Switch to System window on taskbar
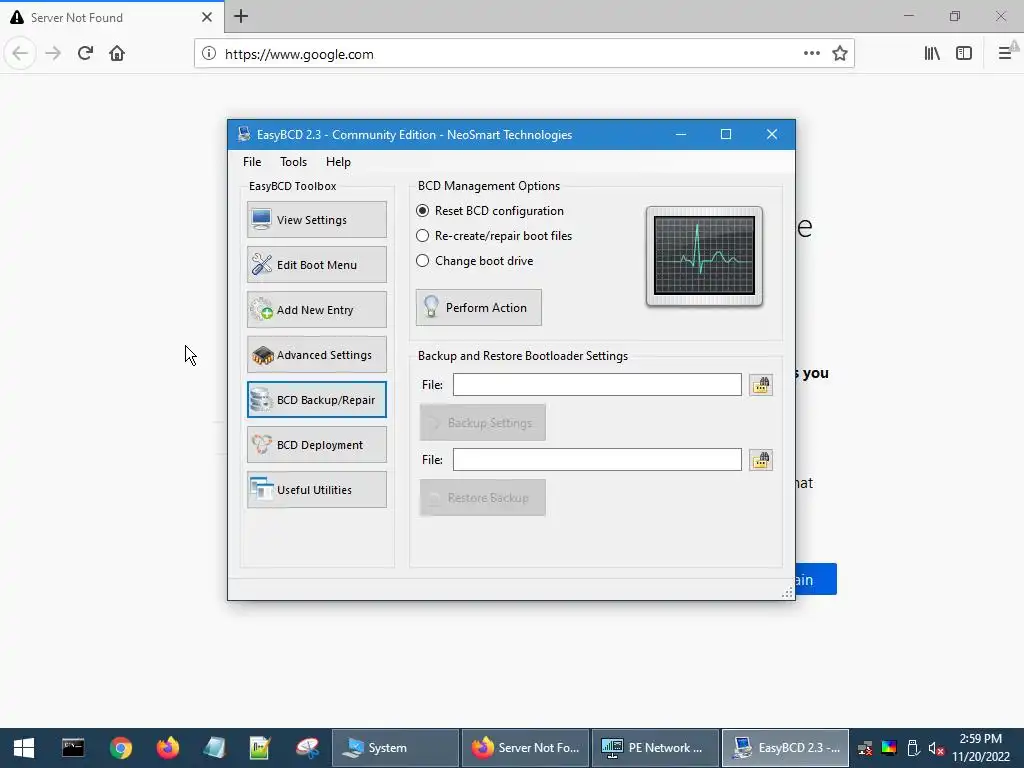The height and width of the screenshot is (768, 1024). pyautogui.click(x=395, y=748)
